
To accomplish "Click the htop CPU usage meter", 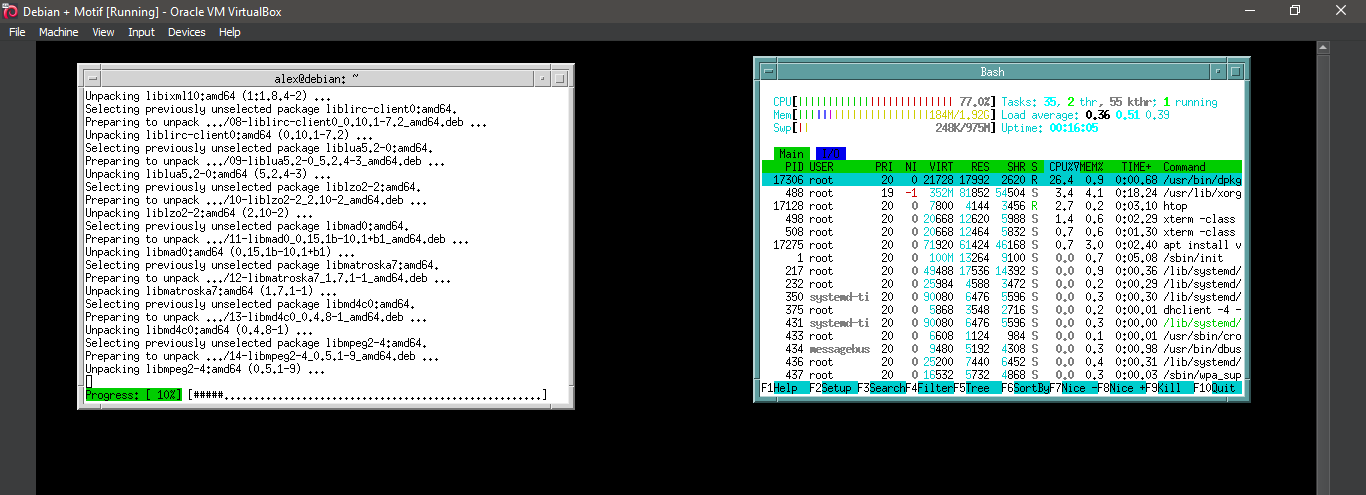I will click(884, 102).
